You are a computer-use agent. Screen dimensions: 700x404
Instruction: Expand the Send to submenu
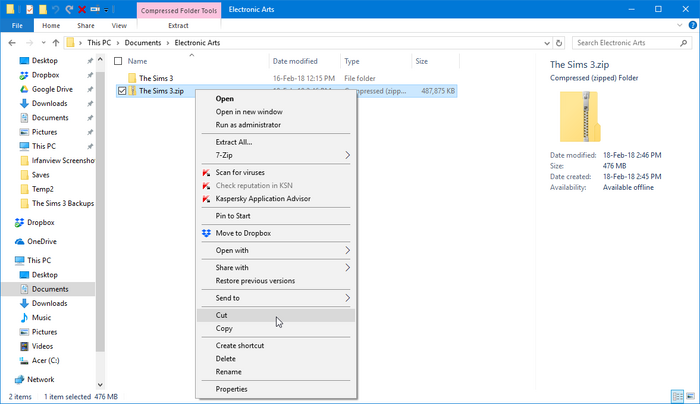point(276,298)
